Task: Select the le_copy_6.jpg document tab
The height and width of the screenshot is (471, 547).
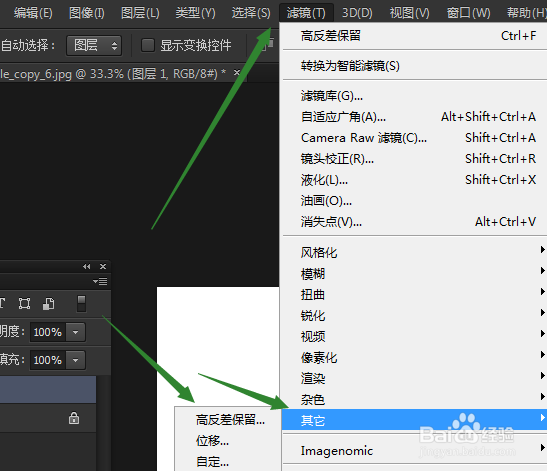Action: [x=112, y=74]
